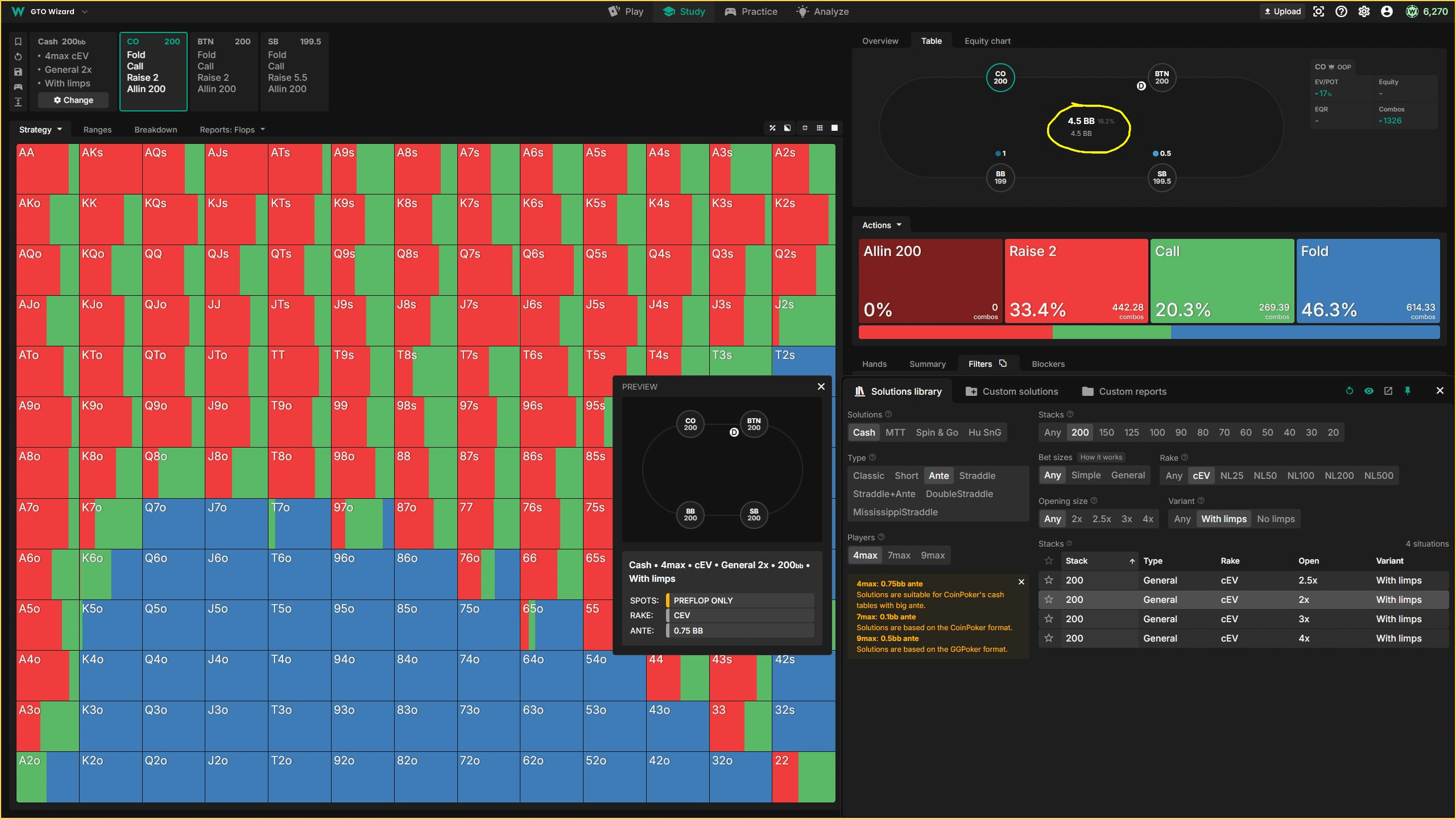
Task: Click the save icon in the left sidebar
Action: [x=18, y=72]
